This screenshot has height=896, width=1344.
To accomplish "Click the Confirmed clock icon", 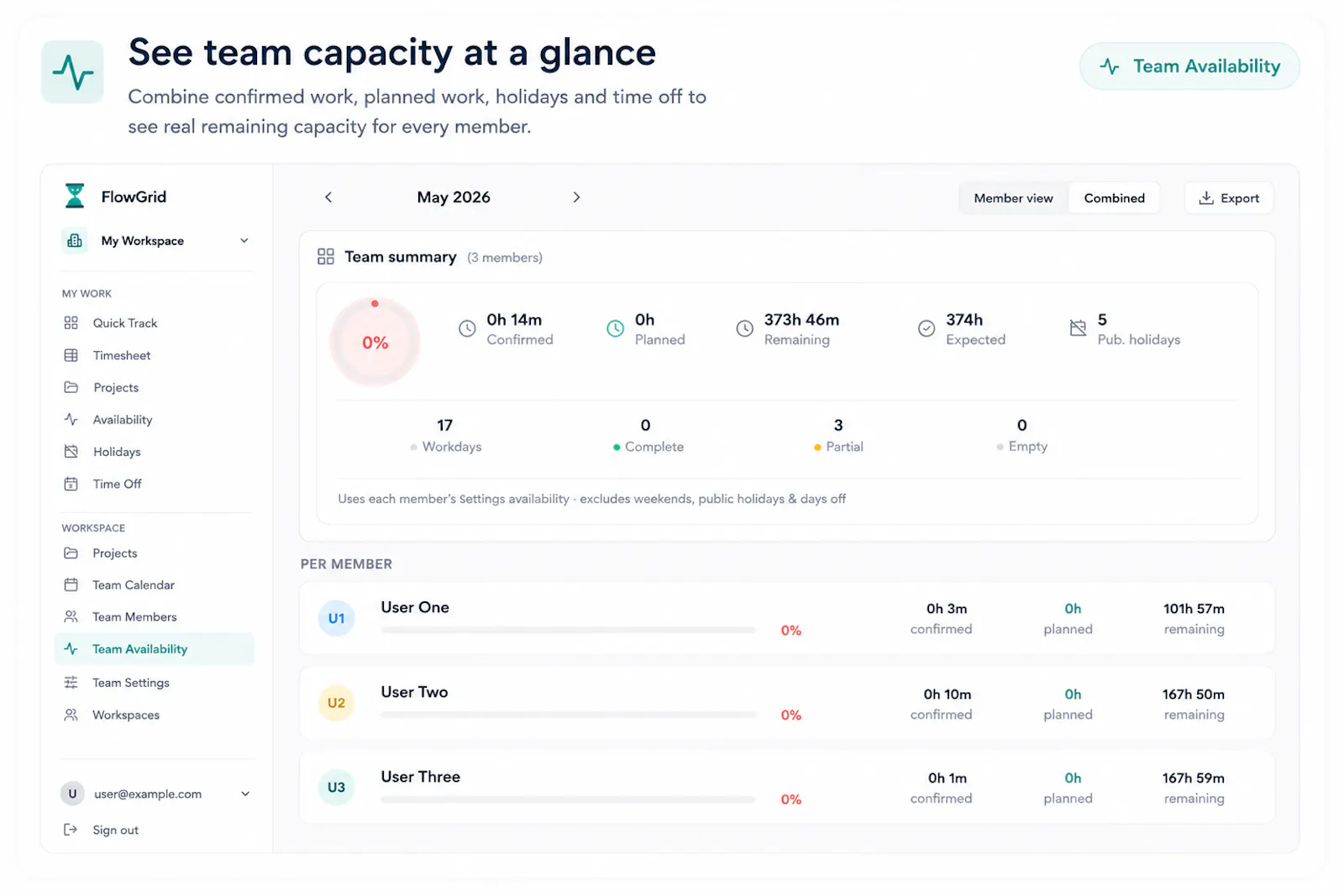I will [467, 329].
